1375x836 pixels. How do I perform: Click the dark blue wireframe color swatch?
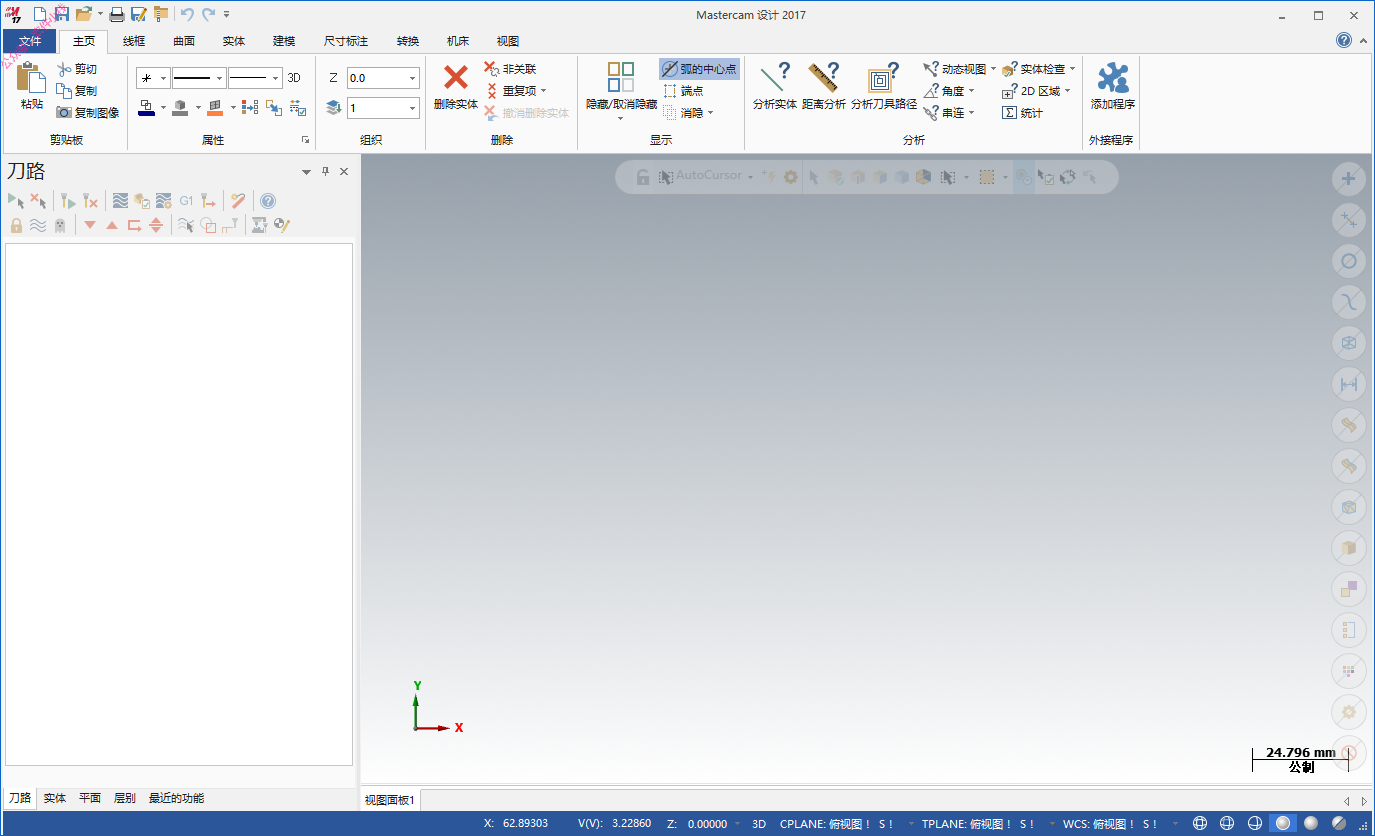click(146, 107)
